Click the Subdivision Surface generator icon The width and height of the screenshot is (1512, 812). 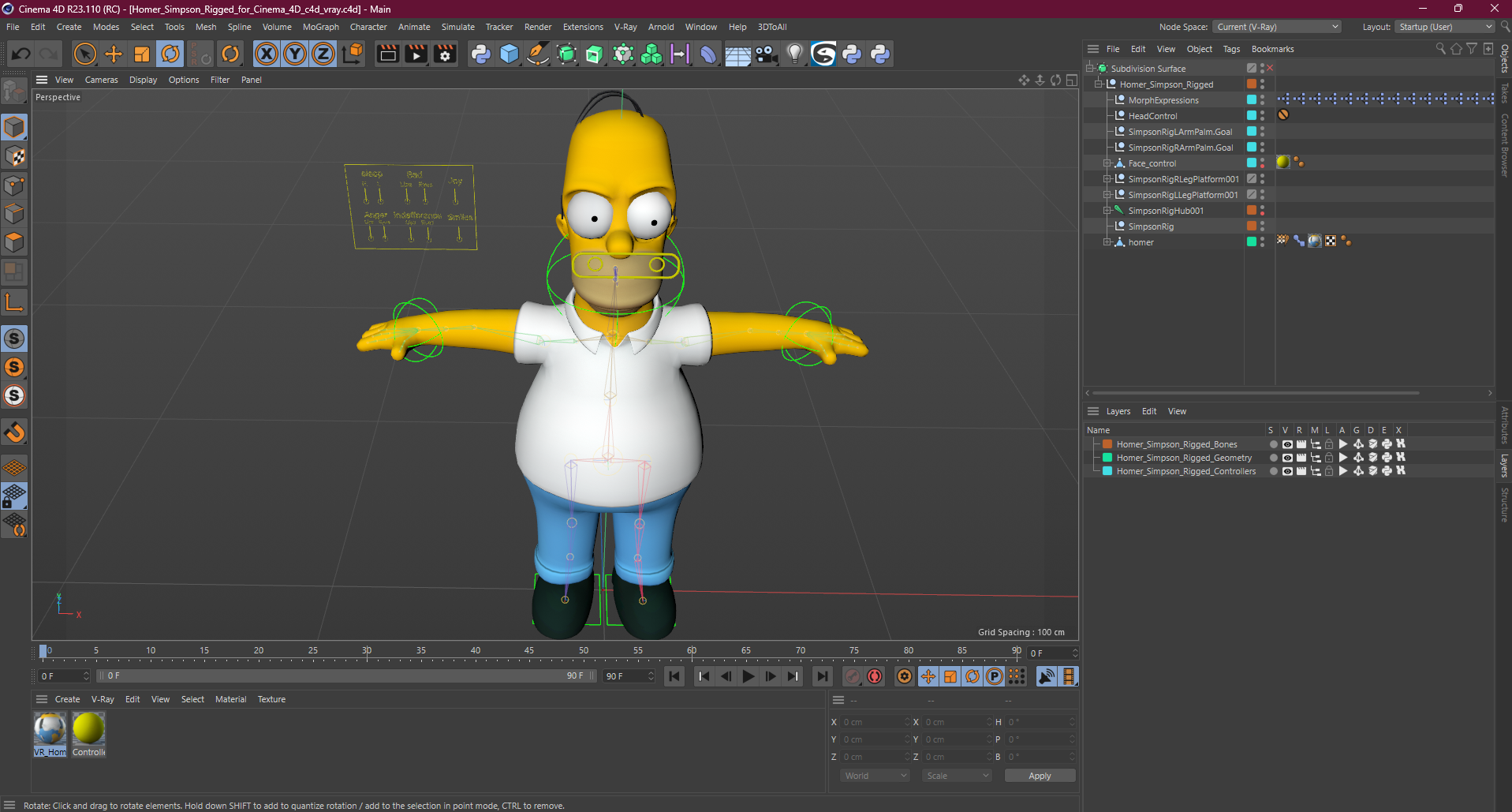566,54
